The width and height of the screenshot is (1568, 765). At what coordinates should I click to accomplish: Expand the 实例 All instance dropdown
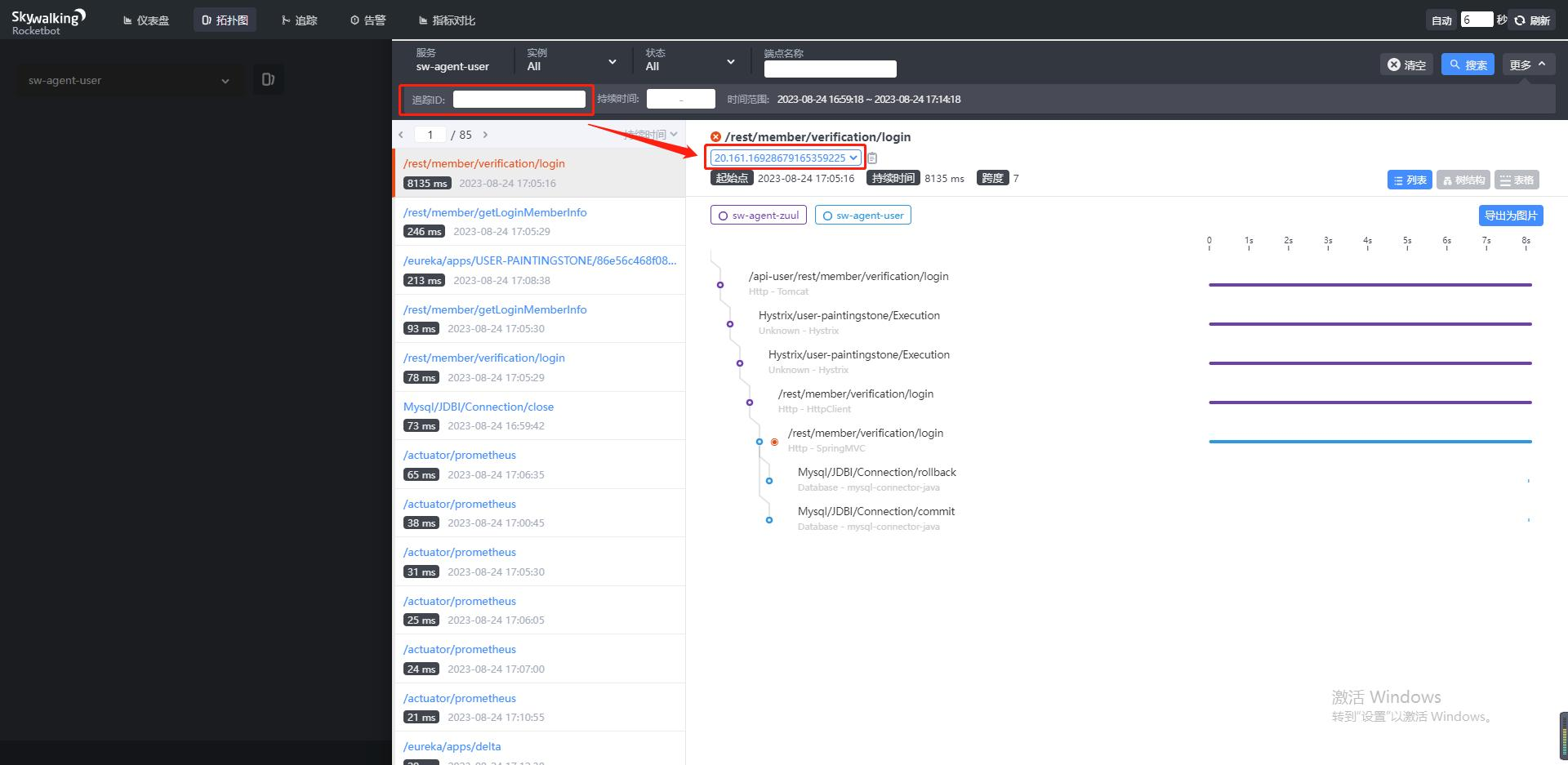pyautogui.click(x=572, y=60)
